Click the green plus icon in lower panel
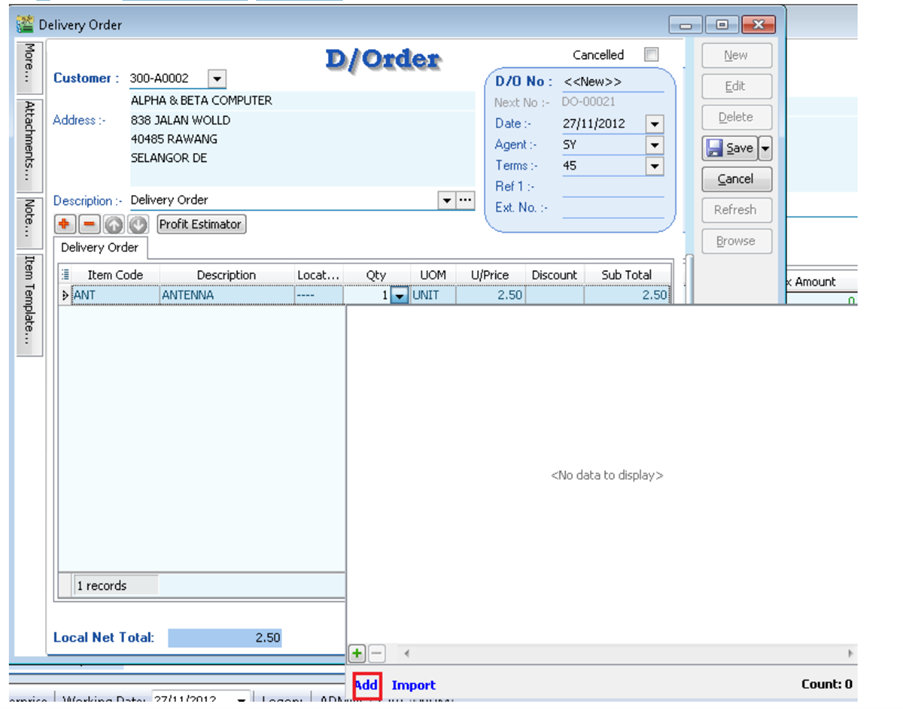903x709 pixels. [357, 653]
